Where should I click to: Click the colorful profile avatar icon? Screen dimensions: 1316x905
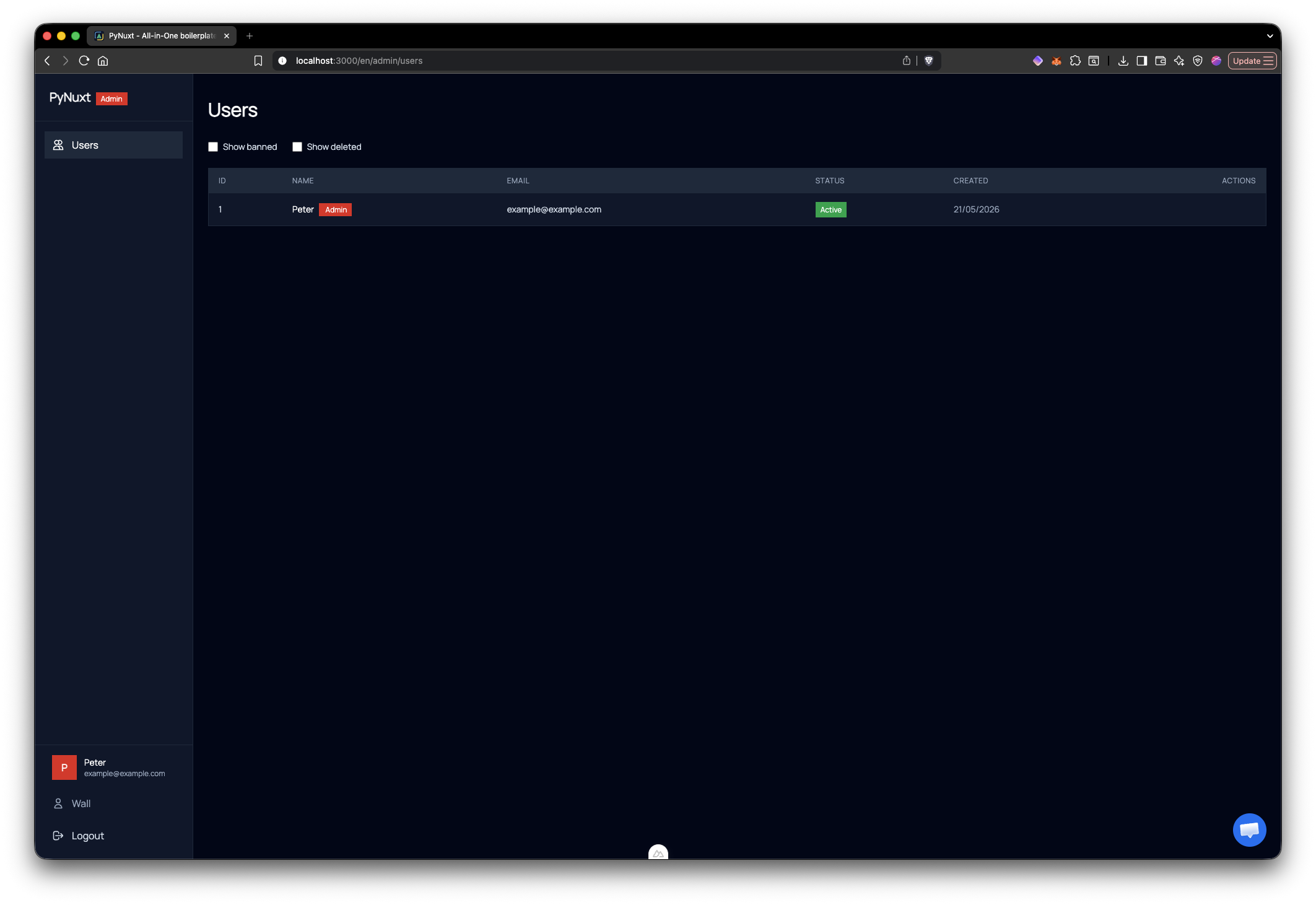[1216, 61]
